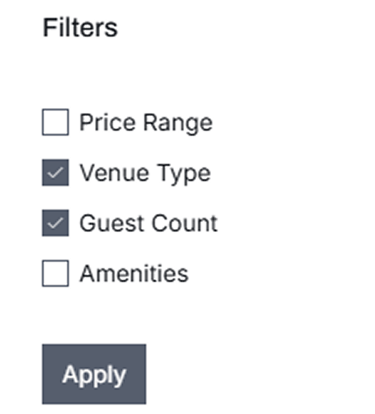375x414 pixels.
Task: Uncheck the Venue Type checkbox
Action: [x=55, y=172]
